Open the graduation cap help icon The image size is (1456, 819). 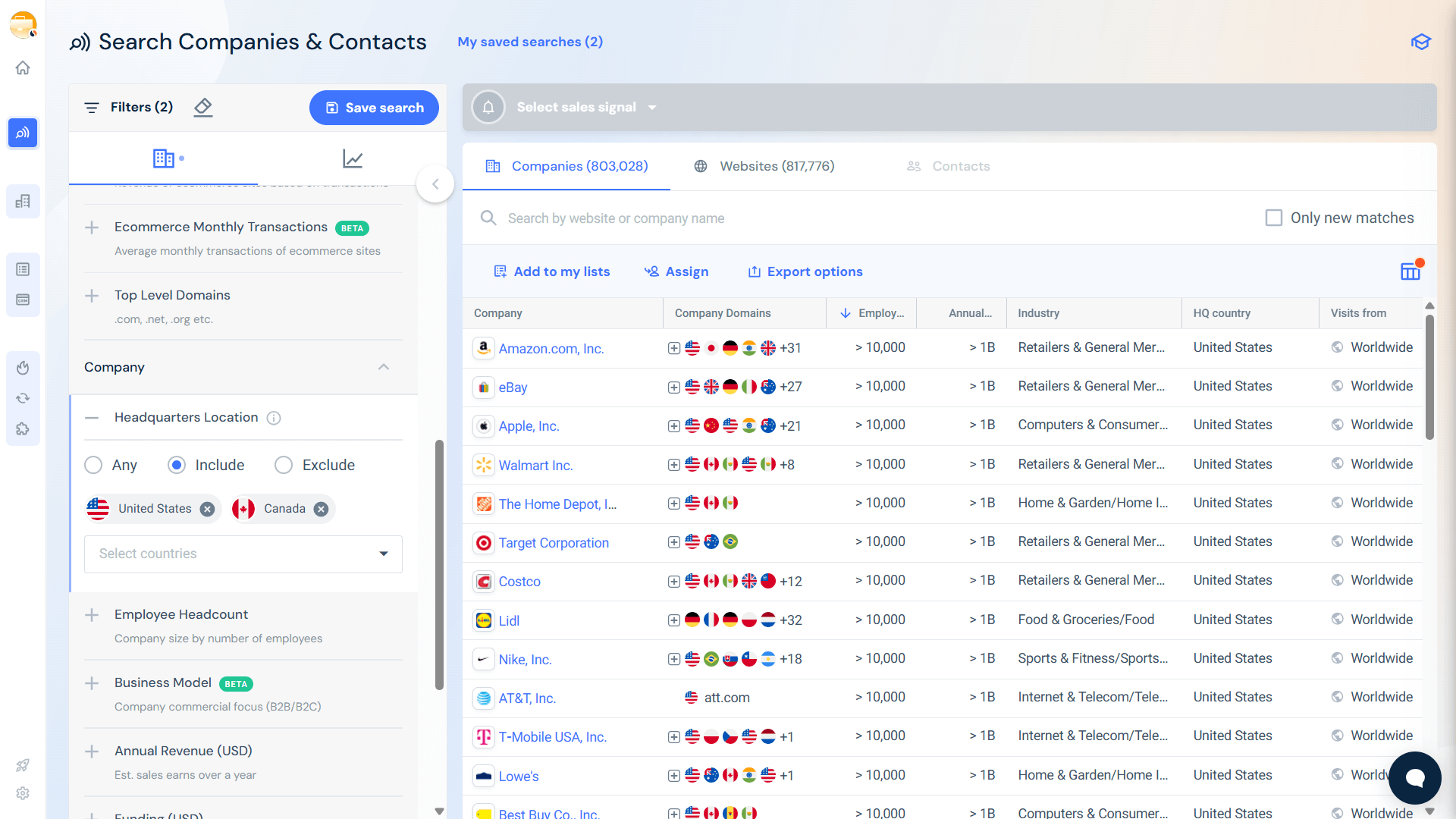tap(1420, 42)
